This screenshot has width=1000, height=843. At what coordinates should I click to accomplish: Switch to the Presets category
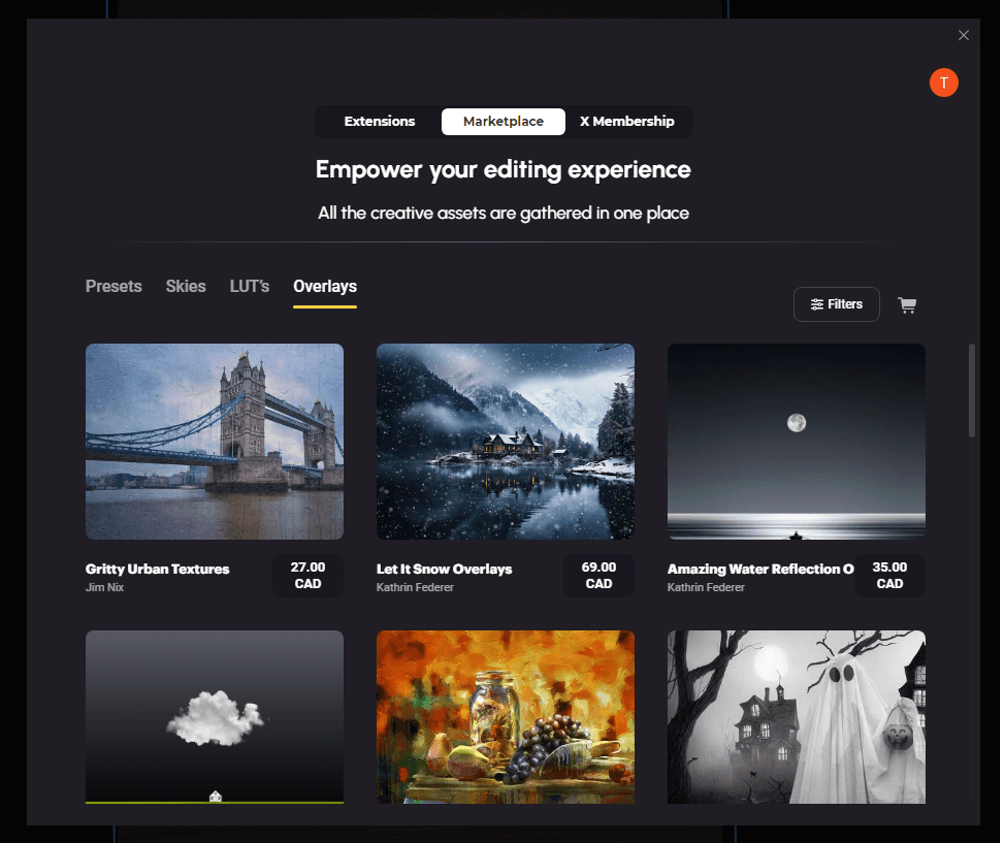(x=114, y=286)
